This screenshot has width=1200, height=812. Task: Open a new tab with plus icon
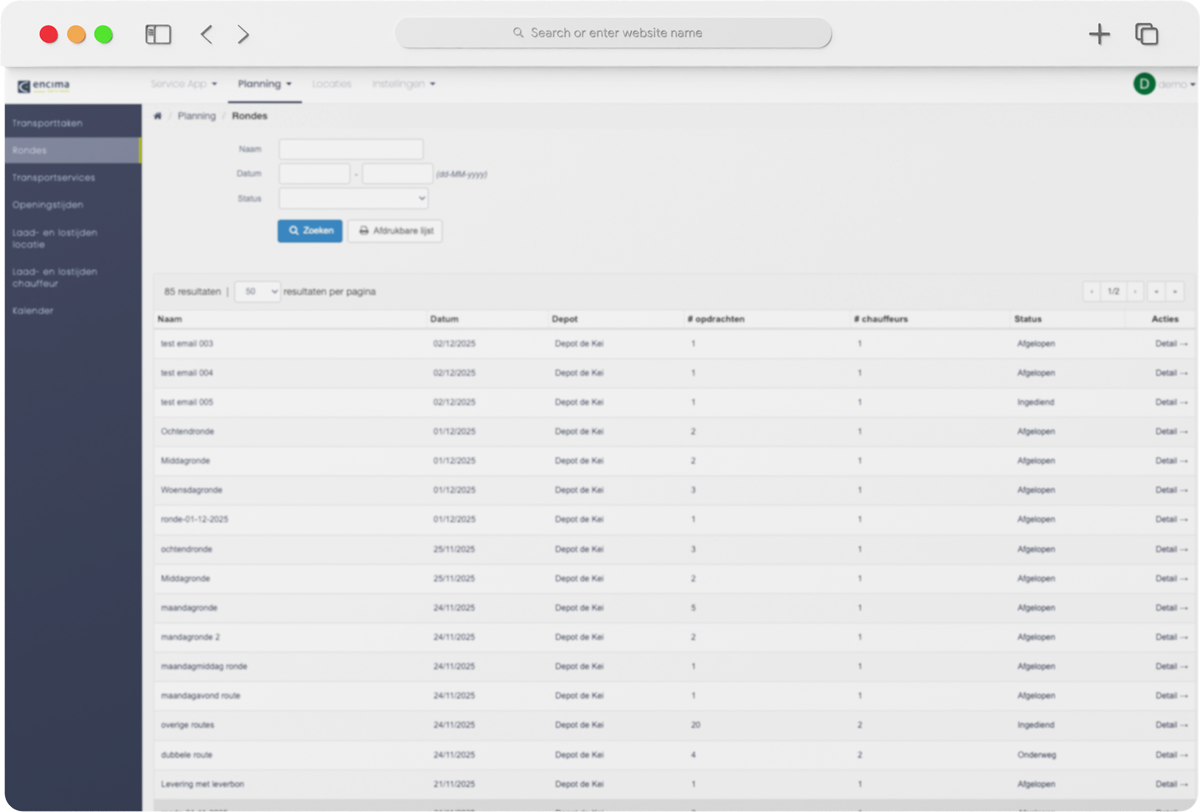(1099, 35)
